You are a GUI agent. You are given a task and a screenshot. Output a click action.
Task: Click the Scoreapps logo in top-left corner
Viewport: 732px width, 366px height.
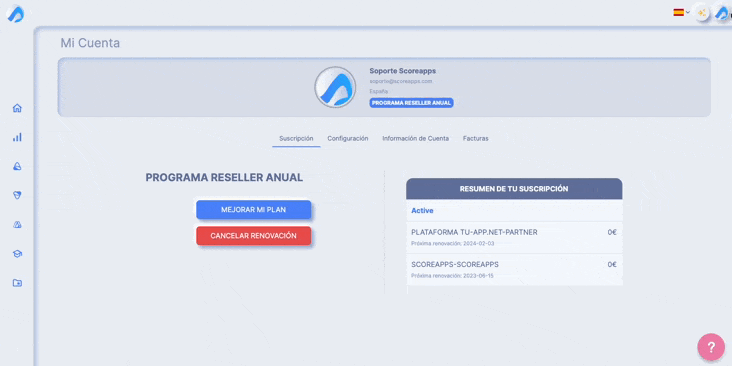tap(15, 14)
